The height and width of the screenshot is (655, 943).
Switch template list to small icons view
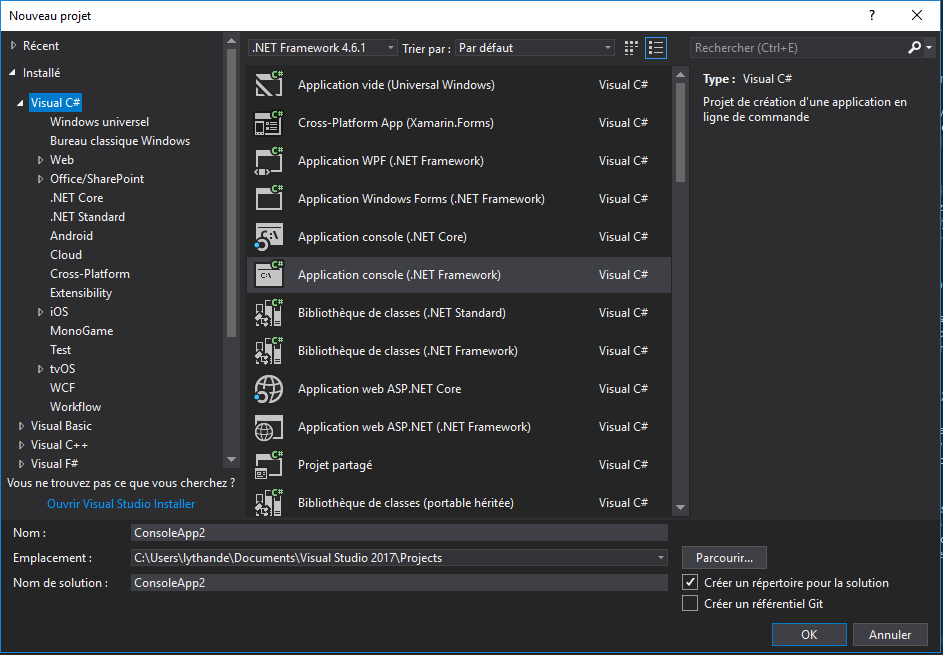click(x=630, y=47)
